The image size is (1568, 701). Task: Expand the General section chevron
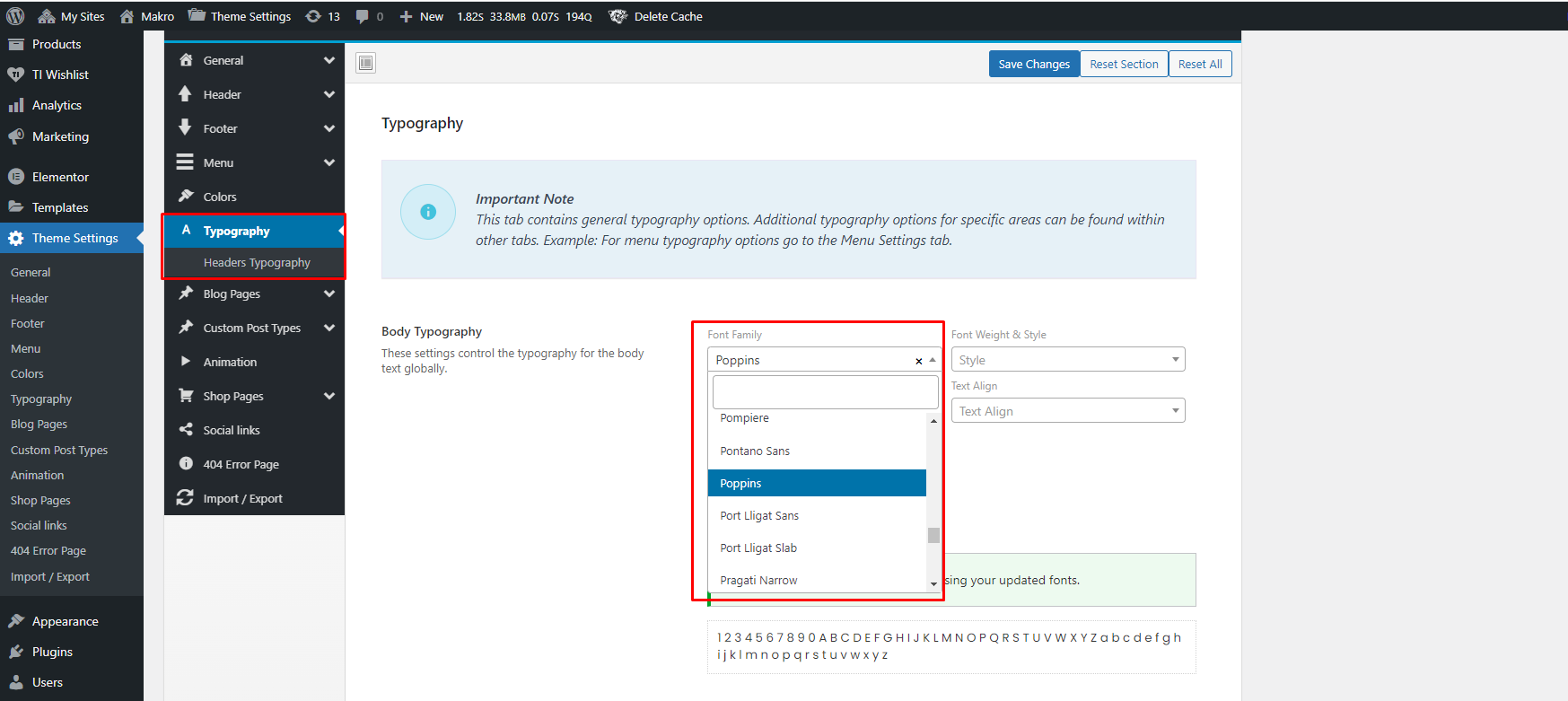329,60
